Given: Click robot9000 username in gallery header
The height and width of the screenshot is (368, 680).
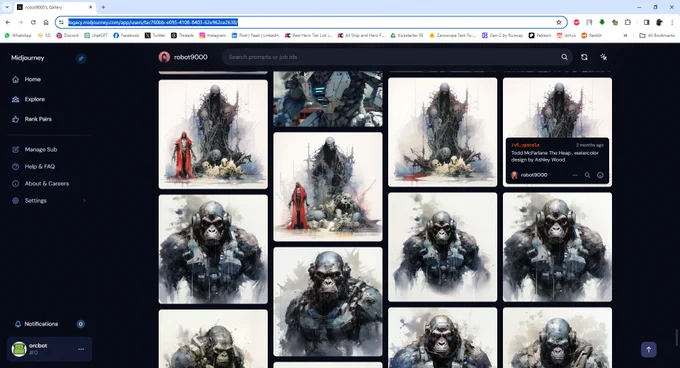Looking at the screenshot, I should tap(190, 57).
